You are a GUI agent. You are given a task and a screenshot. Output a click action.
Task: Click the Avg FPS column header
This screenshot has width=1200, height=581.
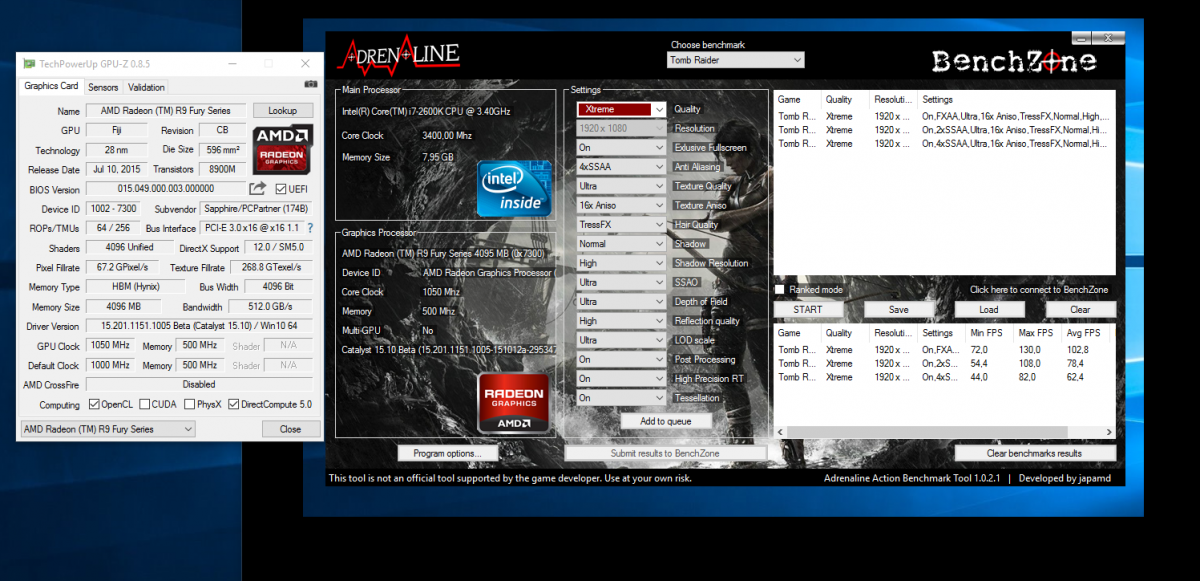tap(1083, 333)
